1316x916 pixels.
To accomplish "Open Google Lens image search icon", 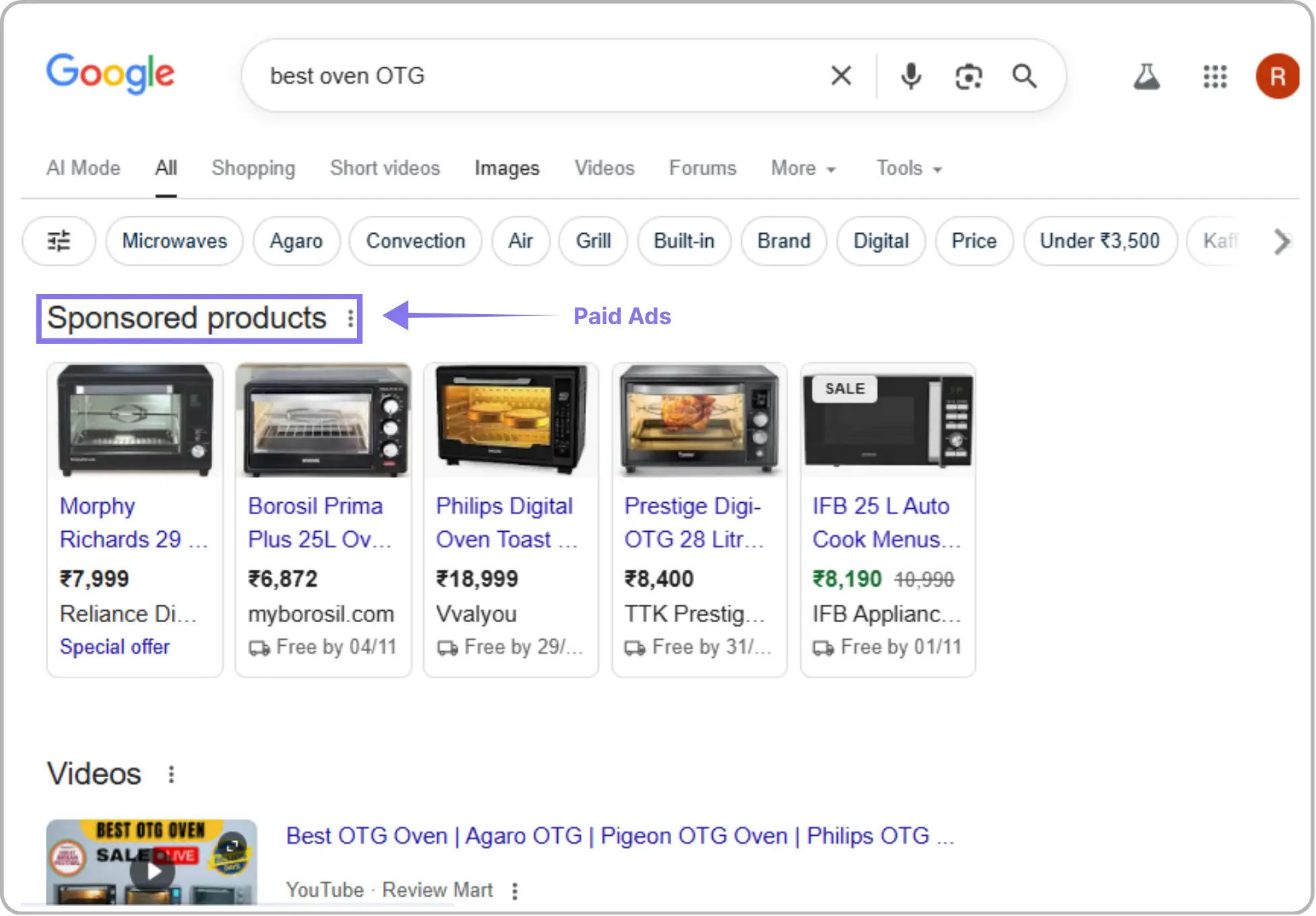I will click(x=968, y=76).
